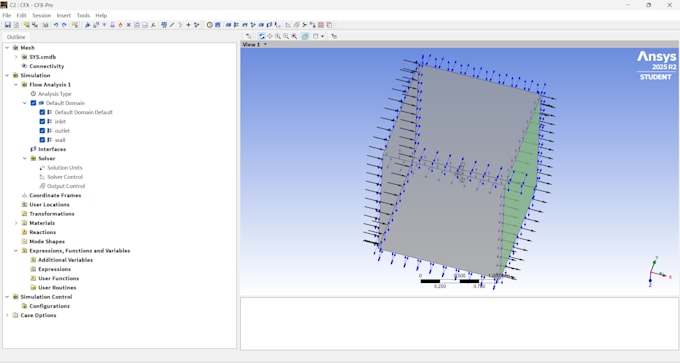Click the Solution Units icon

pos(42,167)
